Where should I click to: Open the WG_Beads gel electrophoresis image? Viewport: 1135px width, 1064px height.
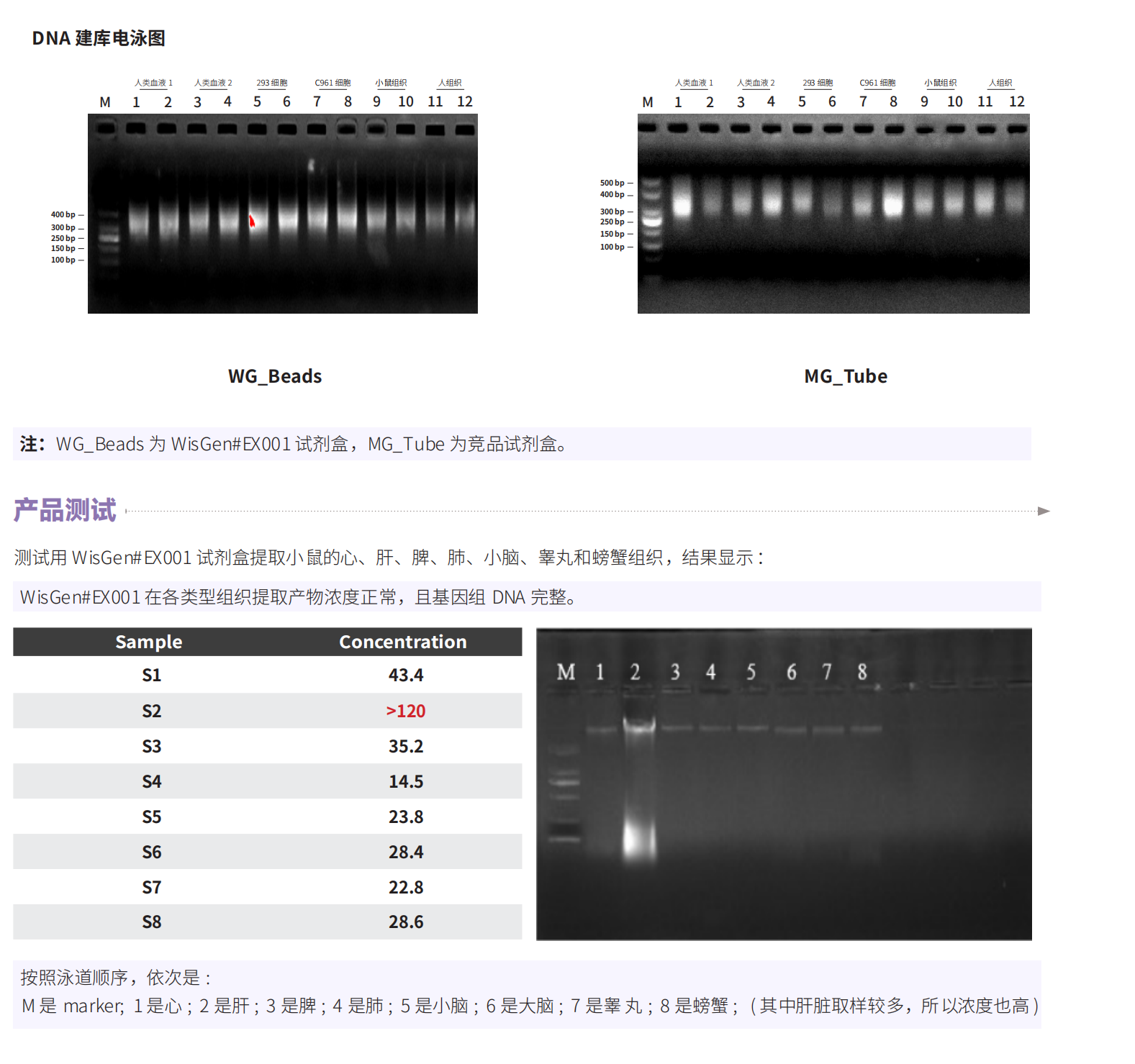coord(283,214)
